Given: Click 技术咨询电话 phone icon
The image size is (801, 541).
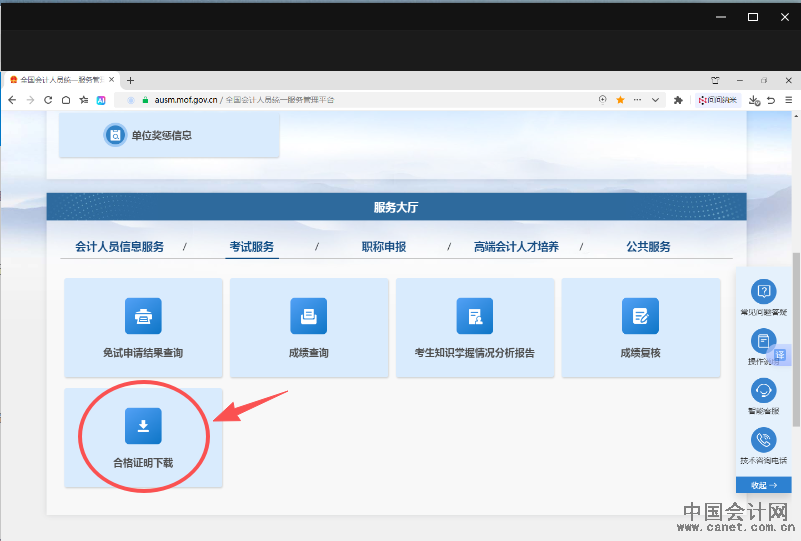Looking at the screenshot, I should pyautogui.click(x=764, y=440).
